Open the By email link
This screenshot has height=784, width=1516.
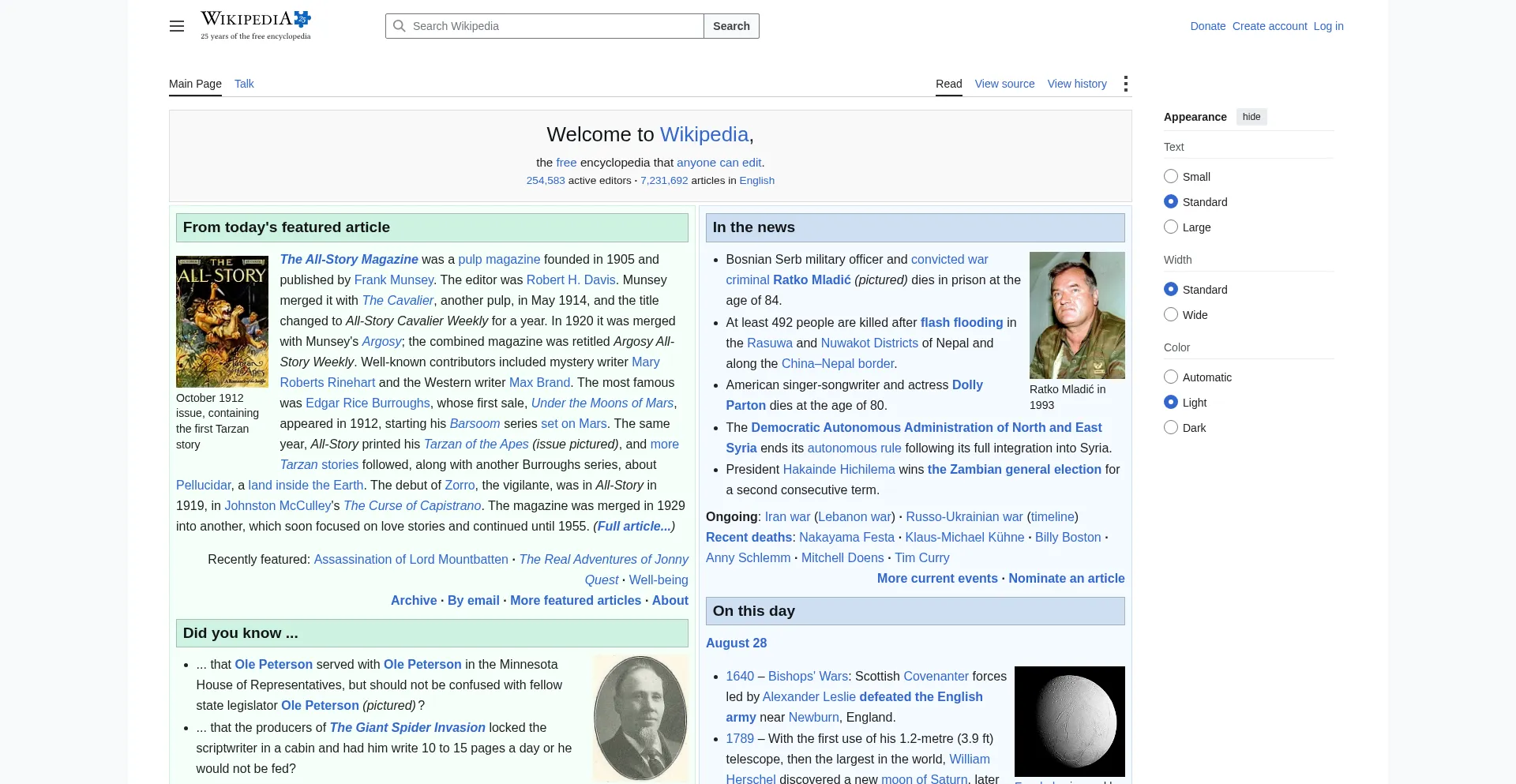click(474, 600)
